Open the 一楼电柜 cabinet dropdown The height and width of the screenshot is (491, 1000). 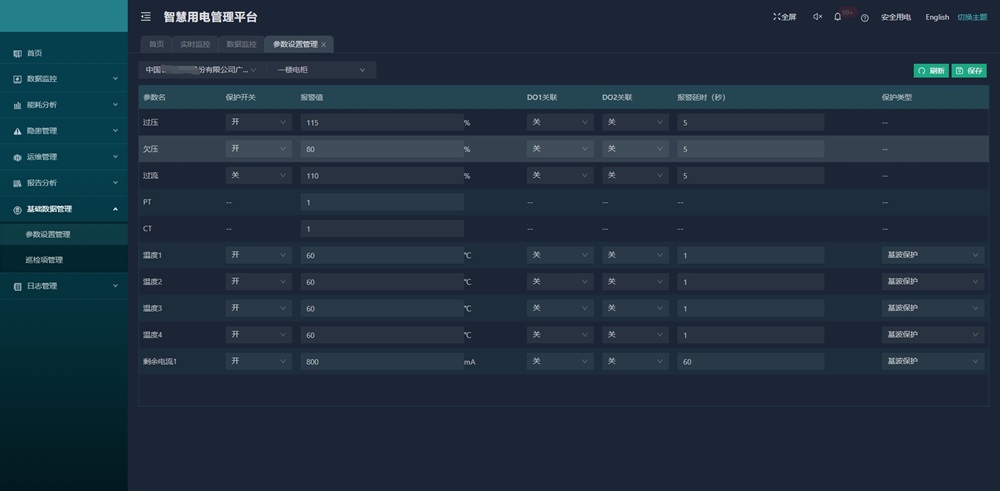(320, 70)
